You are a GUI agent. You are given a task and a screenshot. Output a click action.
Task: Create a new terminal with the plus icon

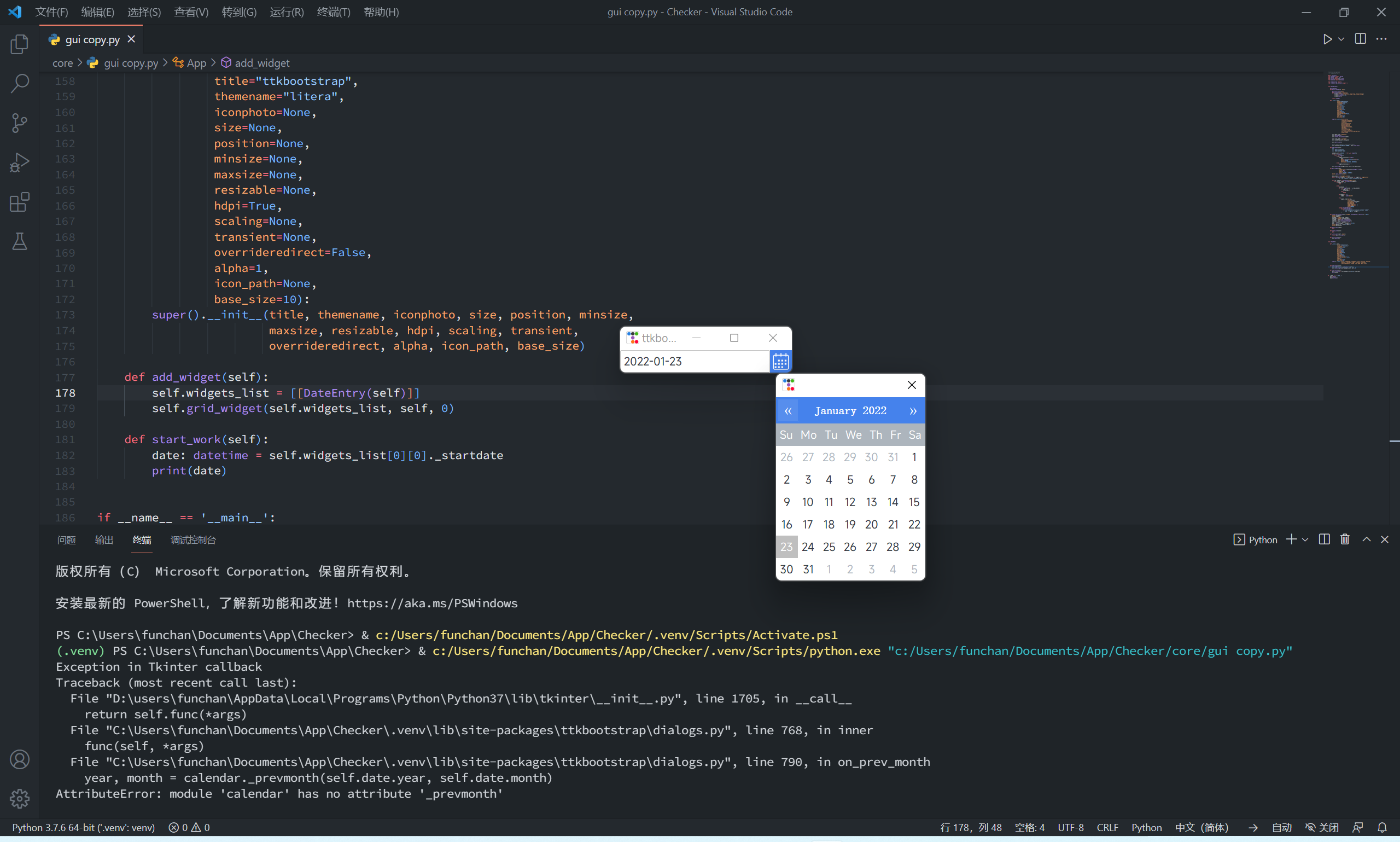click(1291, 539)
